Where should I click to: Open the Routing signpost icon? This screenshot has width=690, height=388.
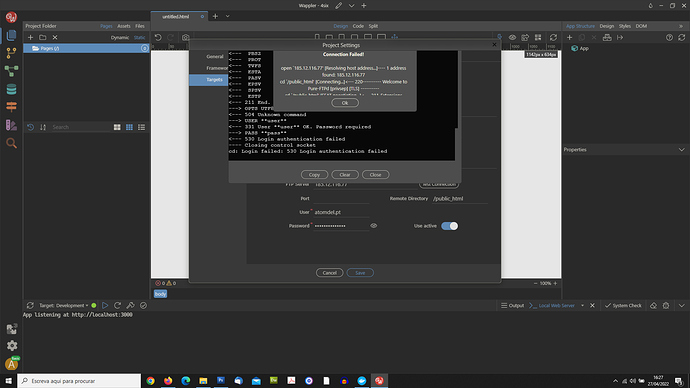11,107
